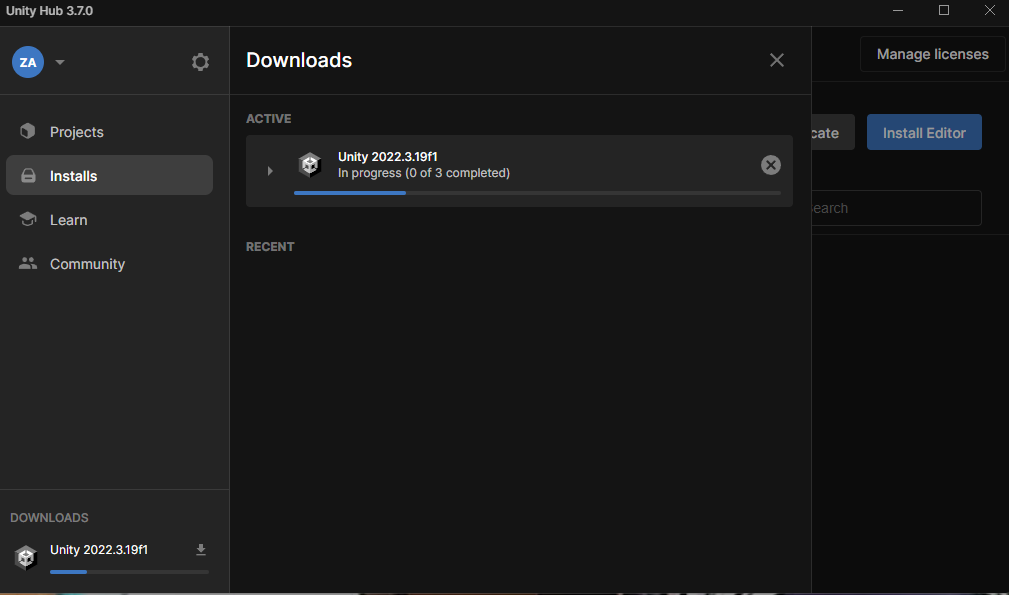Click the Learn graduation cap icon
Viewport: 1009px width, 595px height.
point(28,220)
